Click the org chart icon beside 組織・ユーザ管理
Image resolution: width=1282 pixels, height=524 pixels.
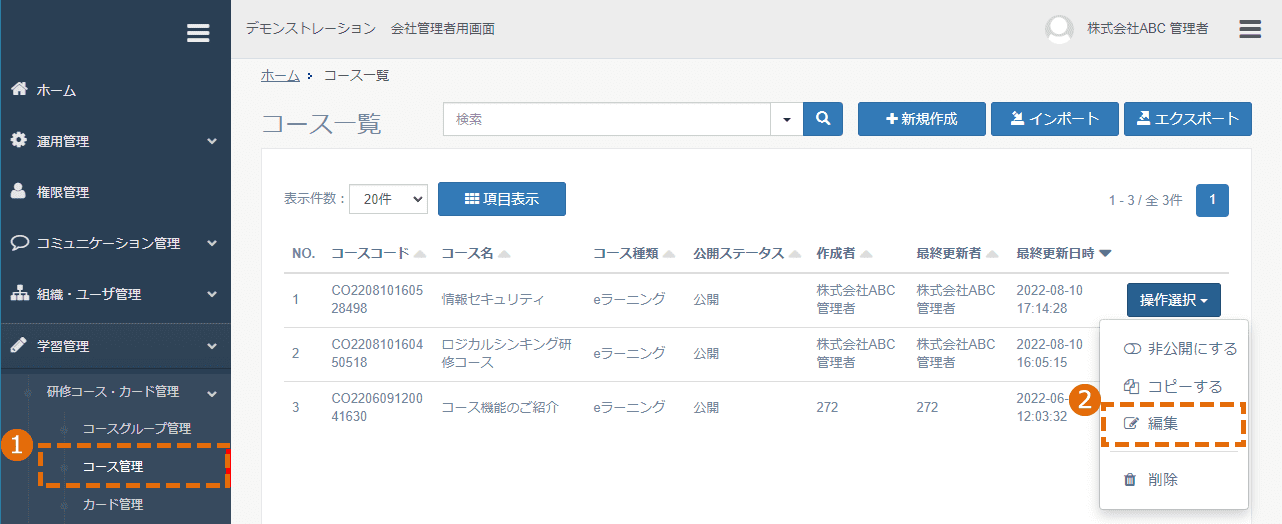point(18,294)
